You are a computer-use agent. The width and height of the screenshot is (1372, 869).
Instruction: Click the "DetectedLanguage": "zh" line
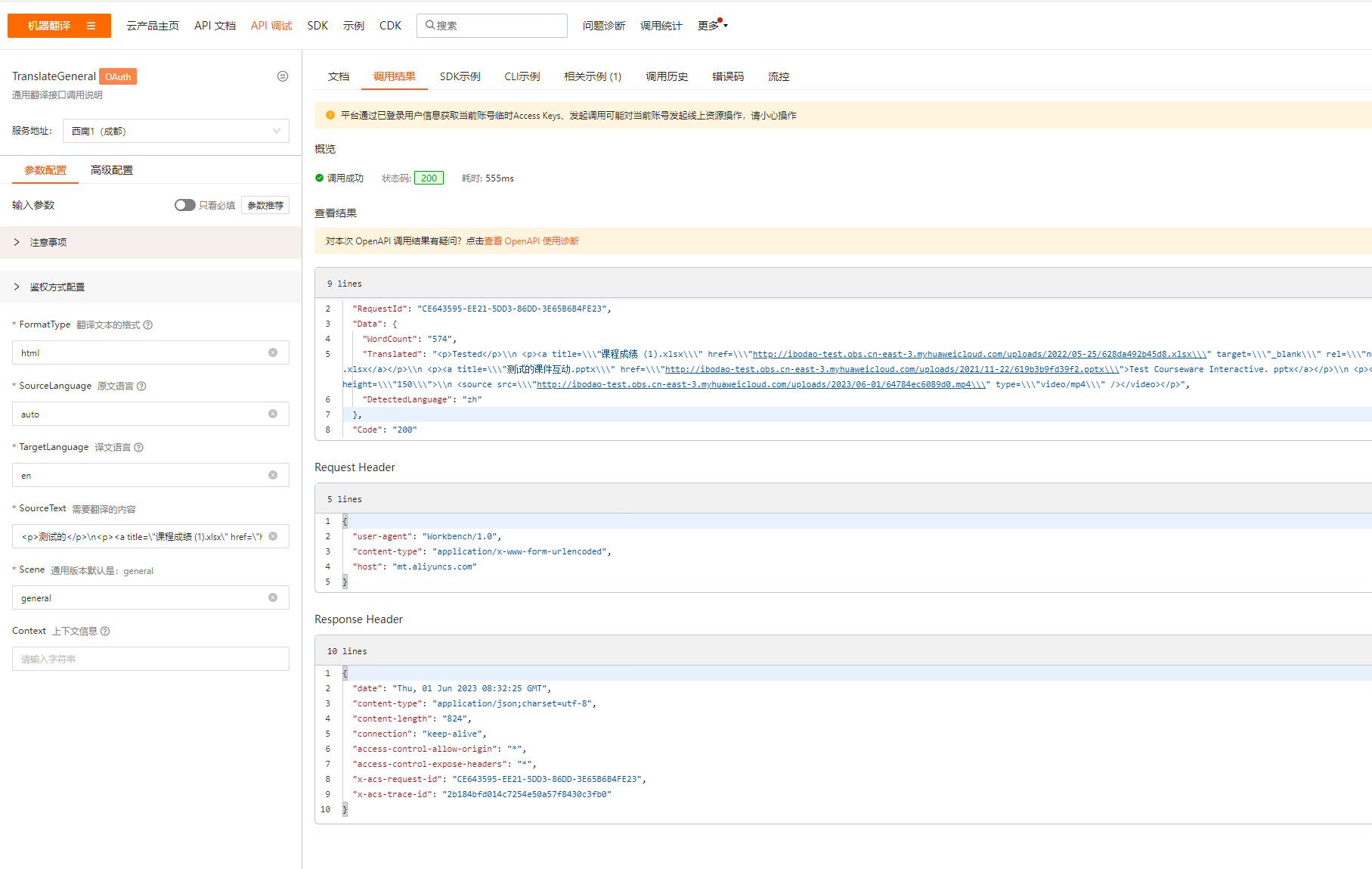[422, 399]
